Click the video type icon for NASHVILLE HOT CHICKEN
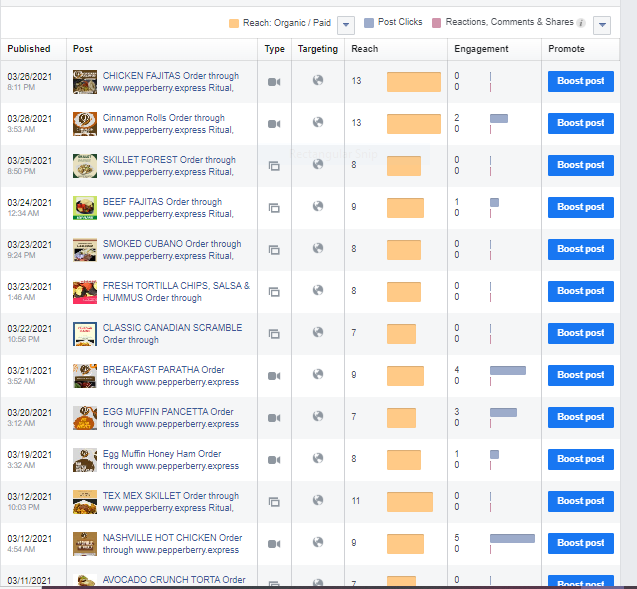Viewport: 637px width, 589px height. (274, 544)
